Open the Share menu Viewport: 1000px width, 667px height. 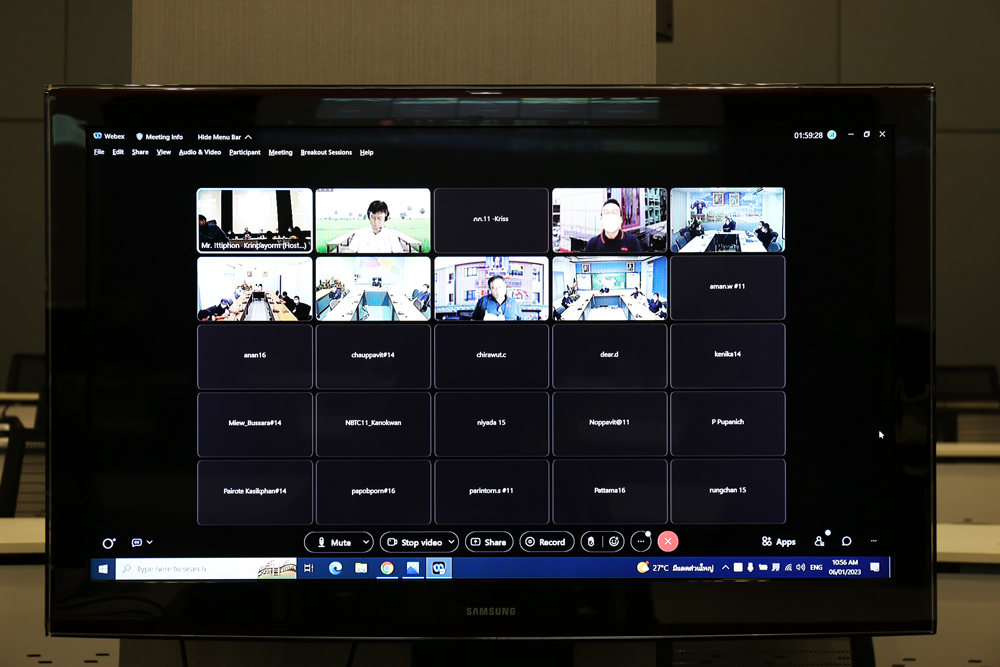(x=140, y=152)
